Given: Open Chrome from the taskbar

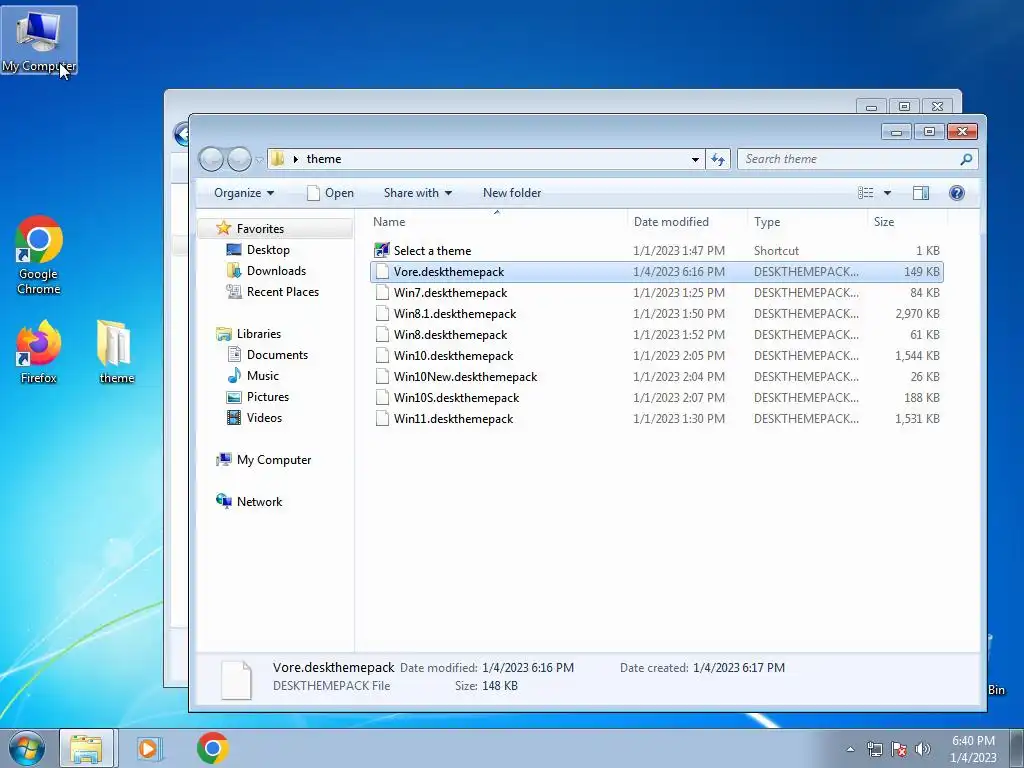Looking at the screenshot, I should click(x=212, y=748).
